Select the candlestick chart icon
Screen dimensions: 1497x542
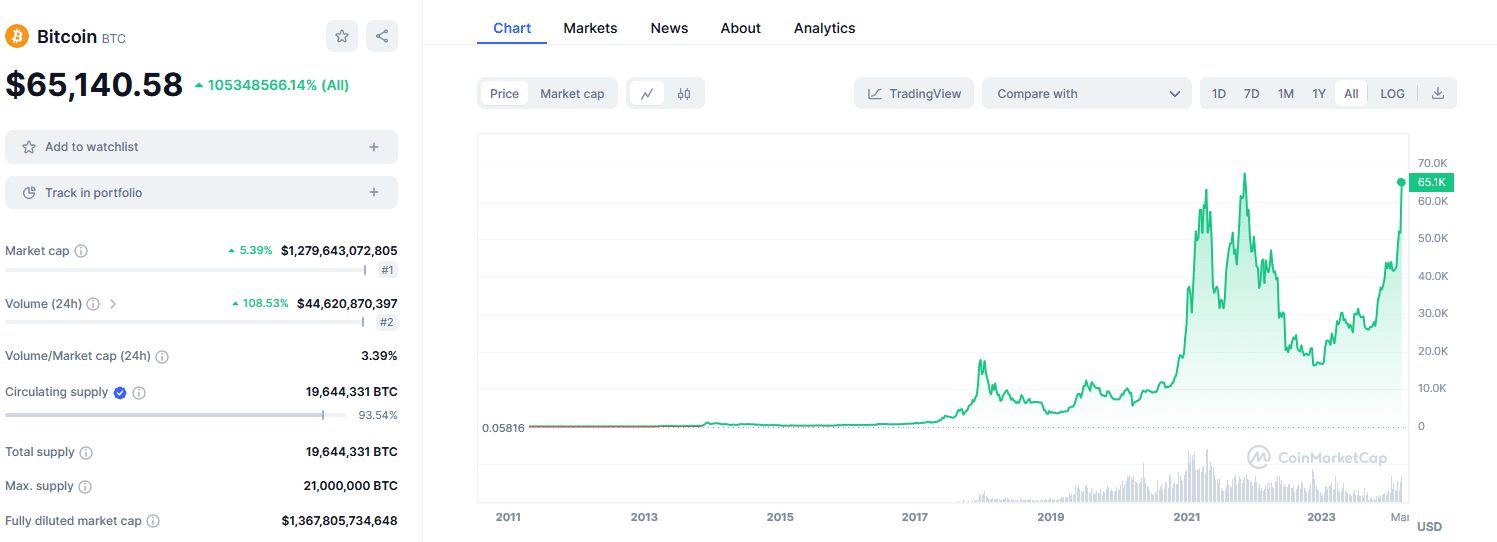684,94
